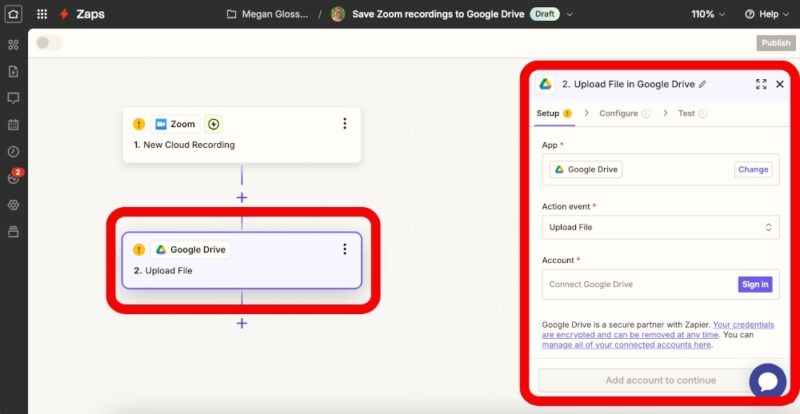Click the Zaps lightning bolt logo
Image resolution: width=800 pixels, height=414 pixels.
click(64, 14)
